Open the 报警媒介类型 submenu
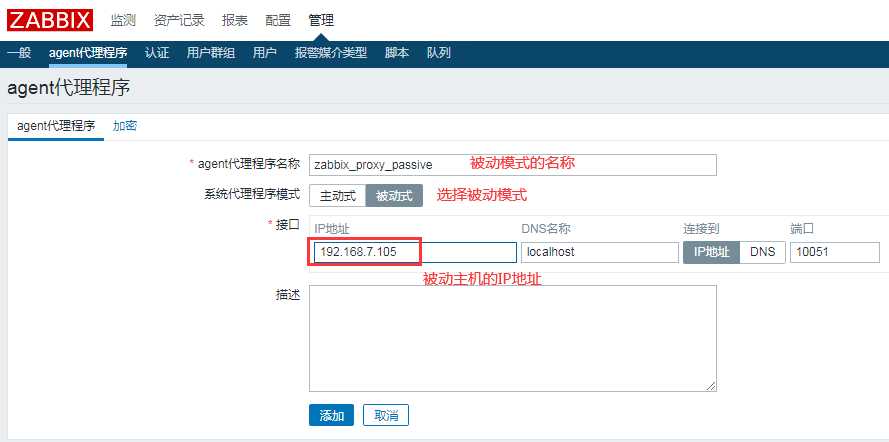The image size is (889, 442). [331, 53]
